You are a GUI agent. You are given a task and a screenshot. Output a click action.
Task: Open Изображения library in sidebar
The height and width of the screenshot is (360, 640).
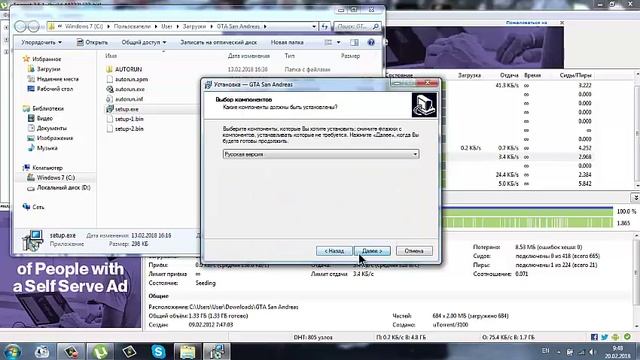click(55, 138)
